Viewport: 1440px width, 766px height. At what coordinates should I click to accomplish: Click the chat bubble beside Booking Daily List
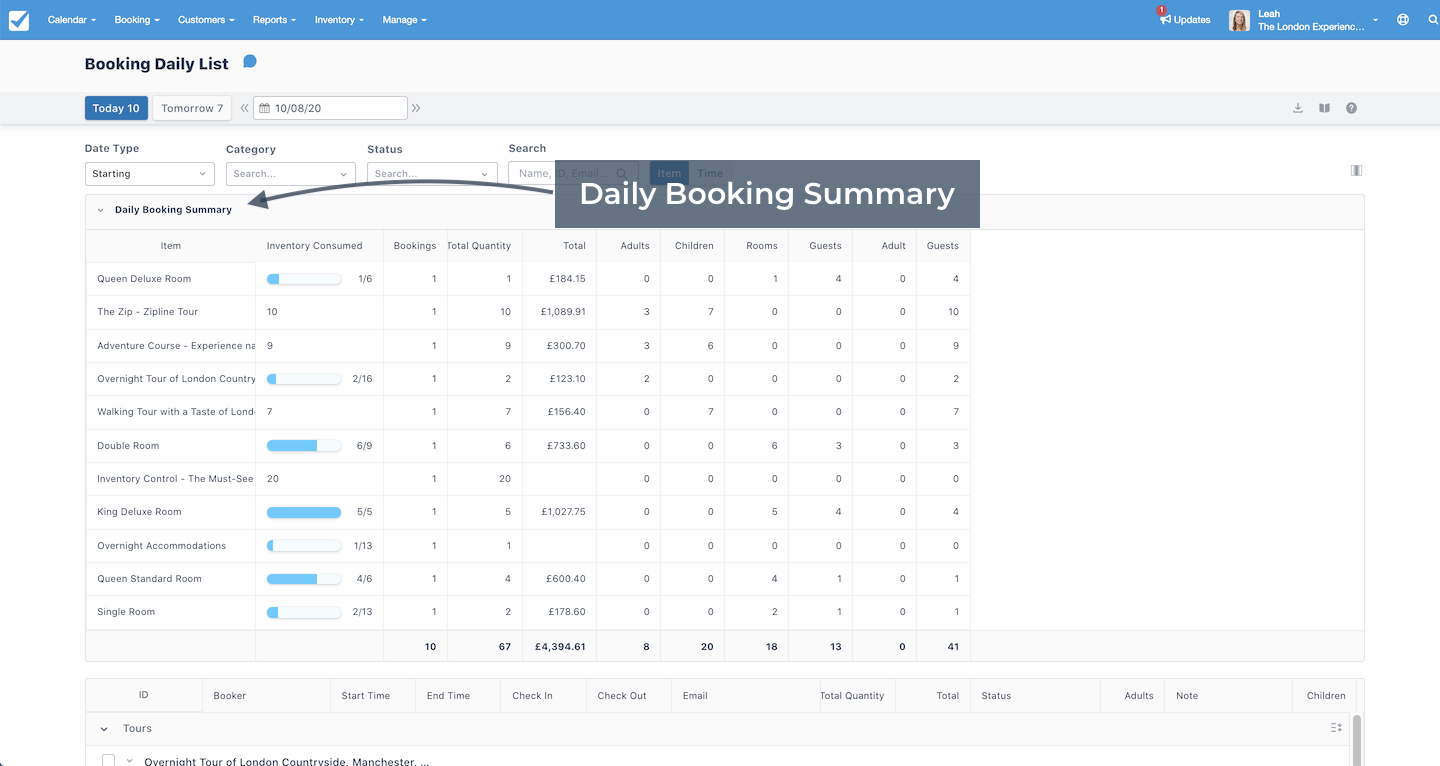tap(250, 62)
